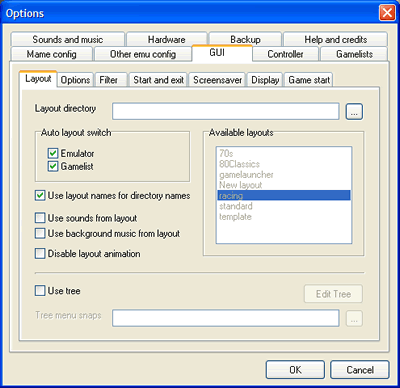Open the Start and exit tab

158,80
